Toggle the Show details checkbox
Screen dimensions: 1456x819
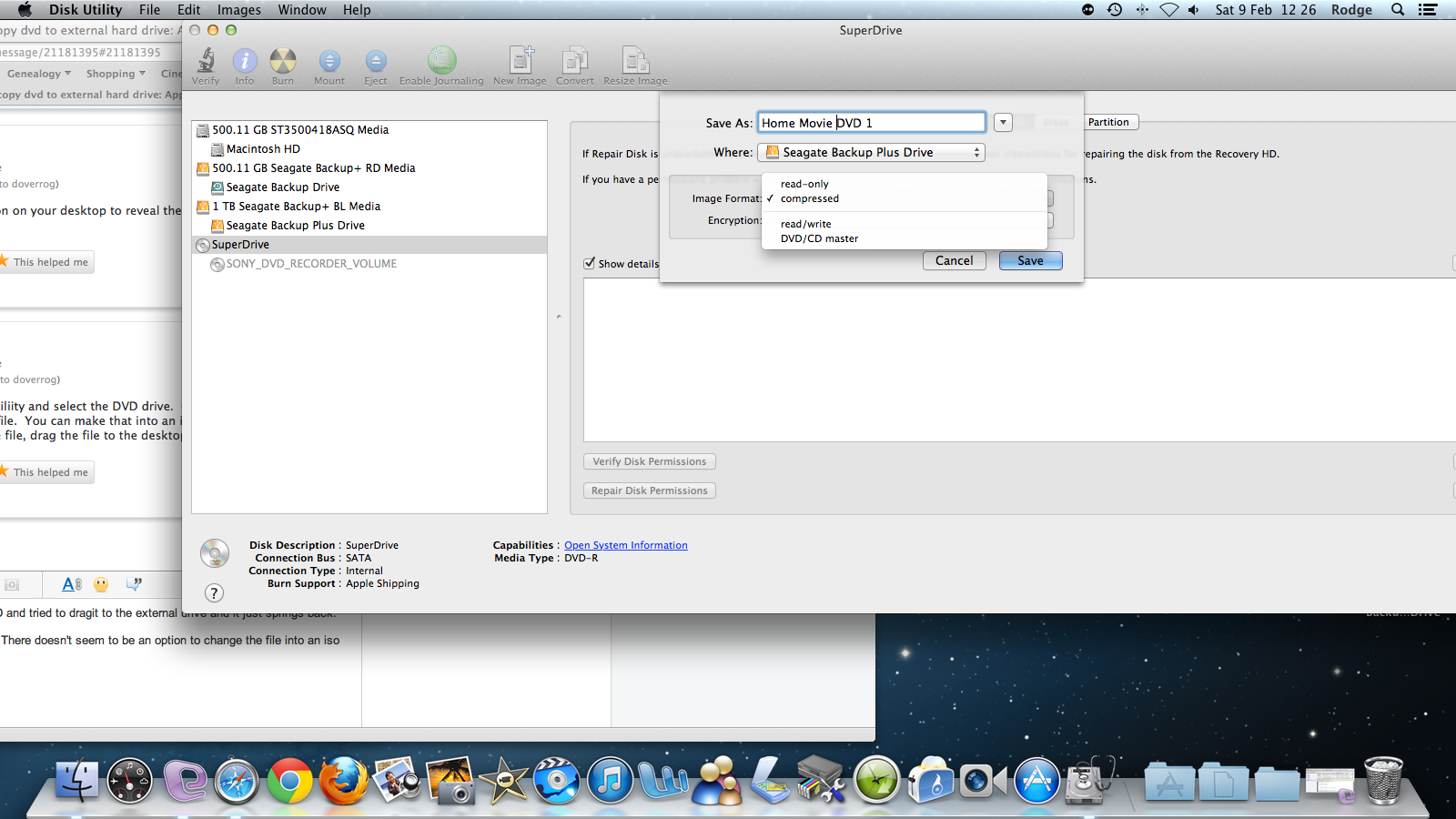[590, 263]
